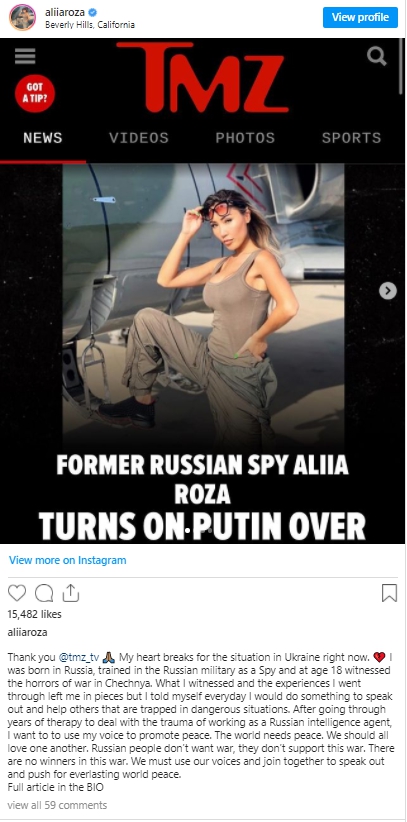The width and height of the screenshot is (407, 822).
Task: Click the View profile button
Action: point(360,17)
